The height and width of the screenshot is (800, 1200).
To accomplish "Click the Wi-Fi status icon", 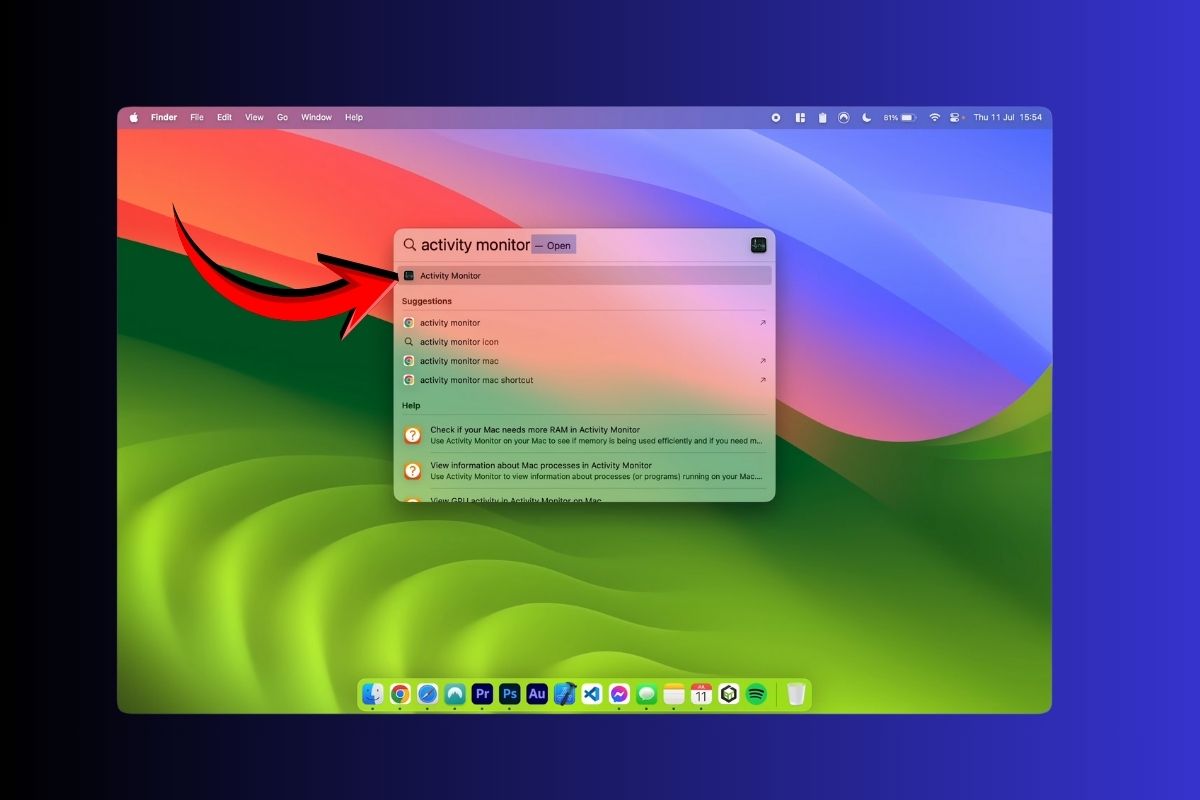I will [x=934, y=117].
